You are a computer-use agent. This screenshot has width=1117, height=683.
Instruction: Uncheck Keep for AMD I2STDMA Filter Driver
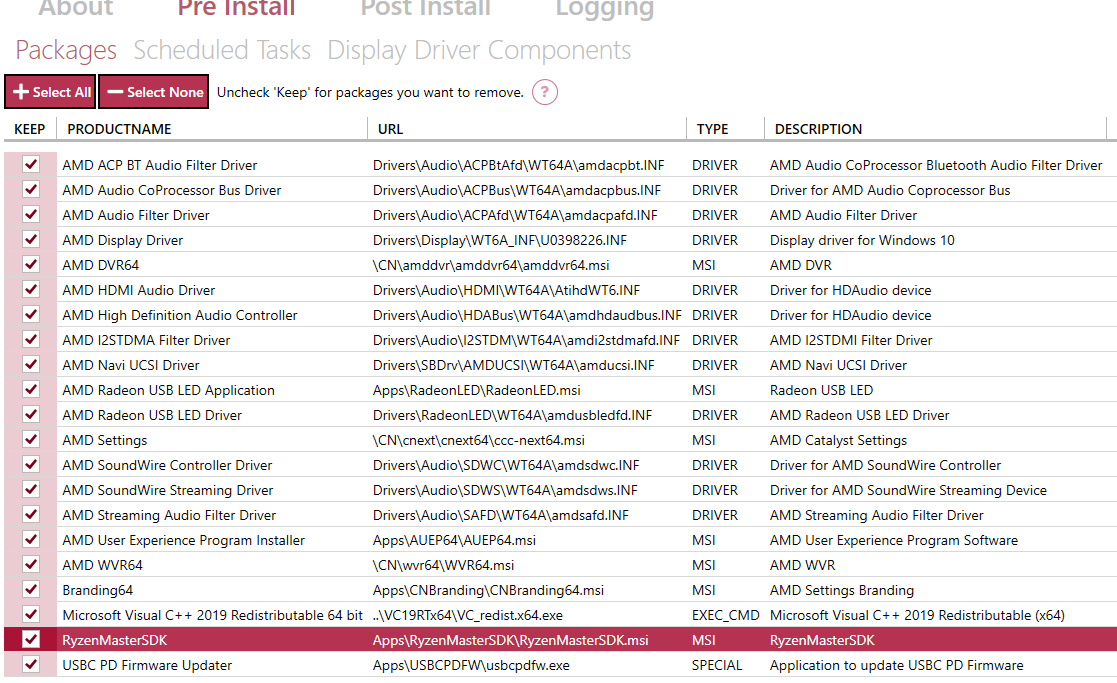pyautogui.click(x=31, y=339)
